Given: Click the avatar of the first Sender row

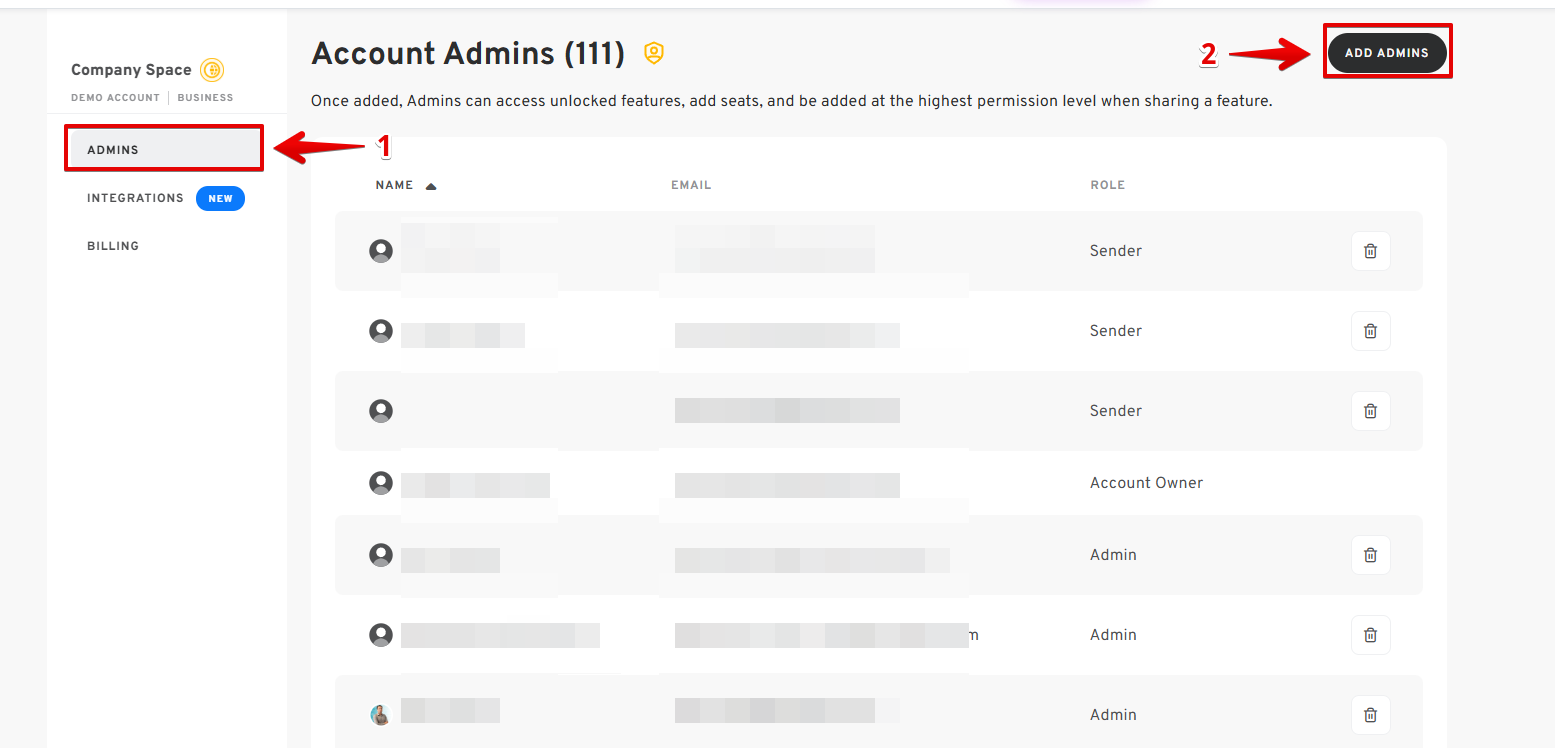Looking at the screenshot, I should click(x=381, y=251).
